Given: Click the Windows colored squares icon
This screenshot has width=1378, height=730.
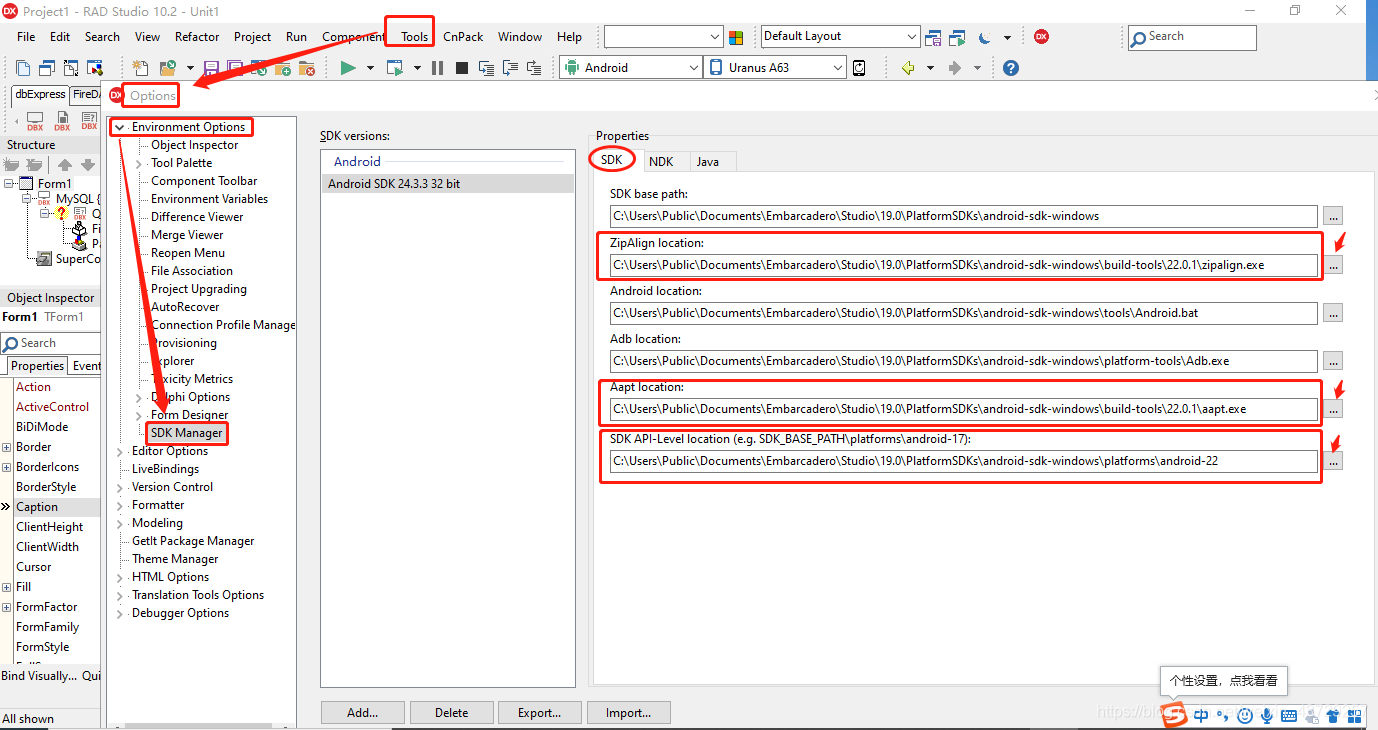Looking at the screenshot, I should point(736,37).
